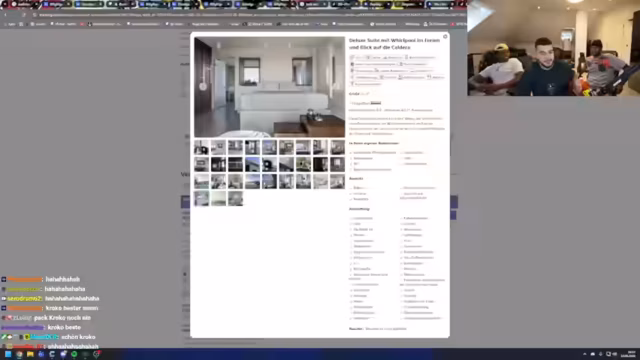Image resolution: width=640 pixels, height=360 pixels.
Task: Open Spotify from the taskbar
Action: click(74, 354)
